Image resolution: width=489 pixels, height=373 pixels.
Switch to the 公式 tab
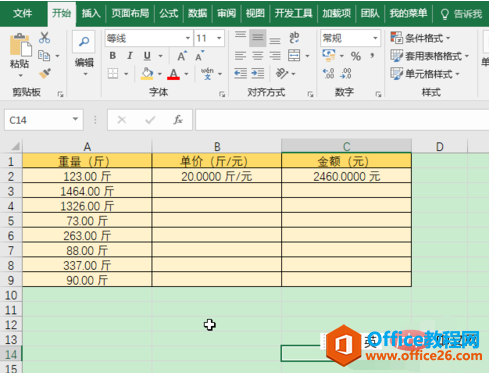169,13
